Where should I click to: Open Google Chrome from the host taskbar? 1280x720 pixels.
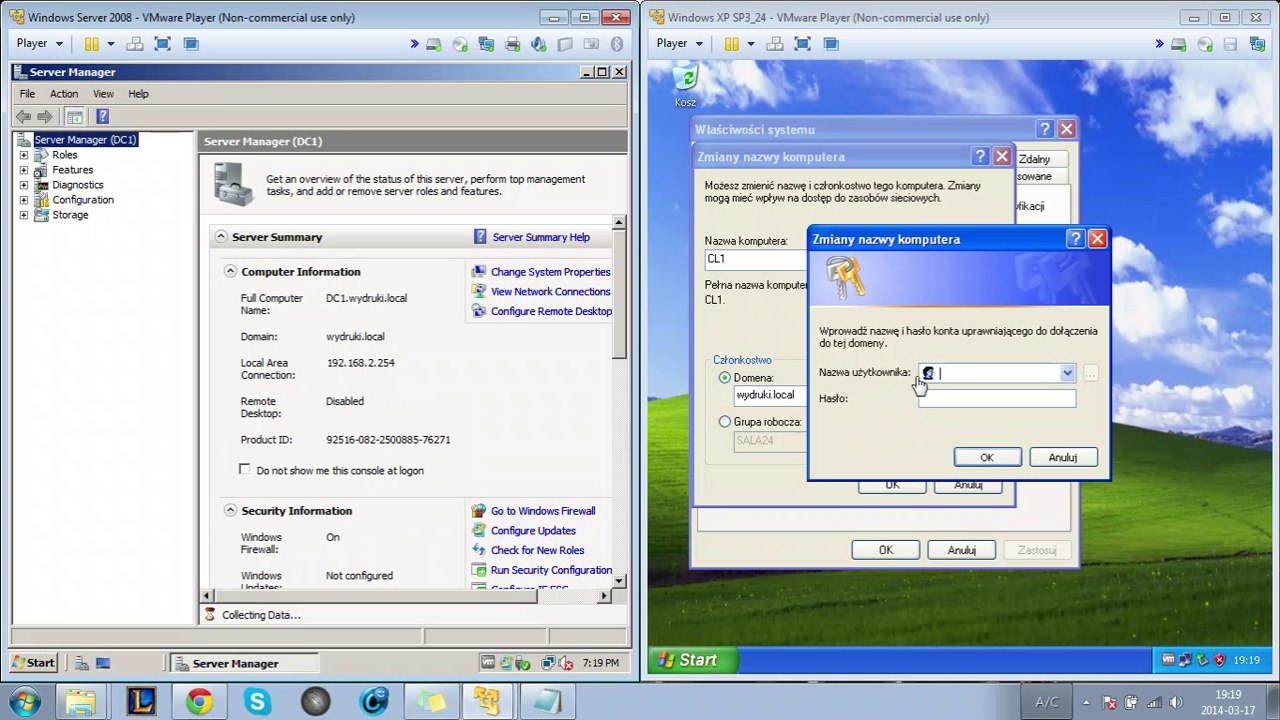click(x=199, y=702)
